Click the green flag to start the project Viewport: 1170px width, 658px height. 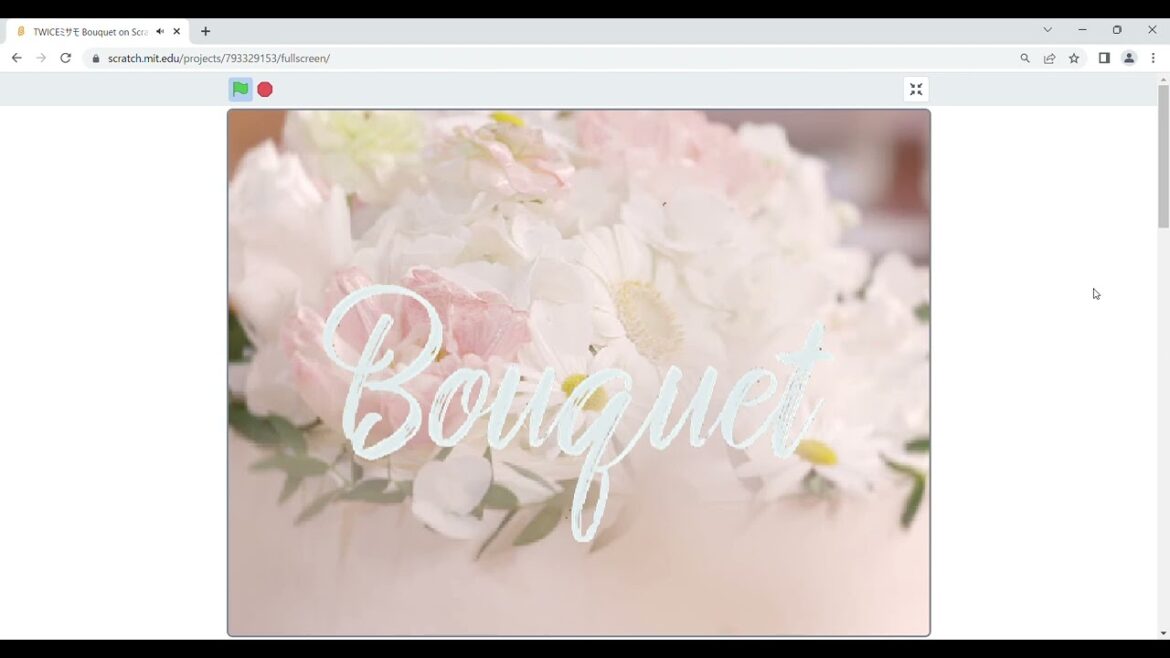click(240, 90)
